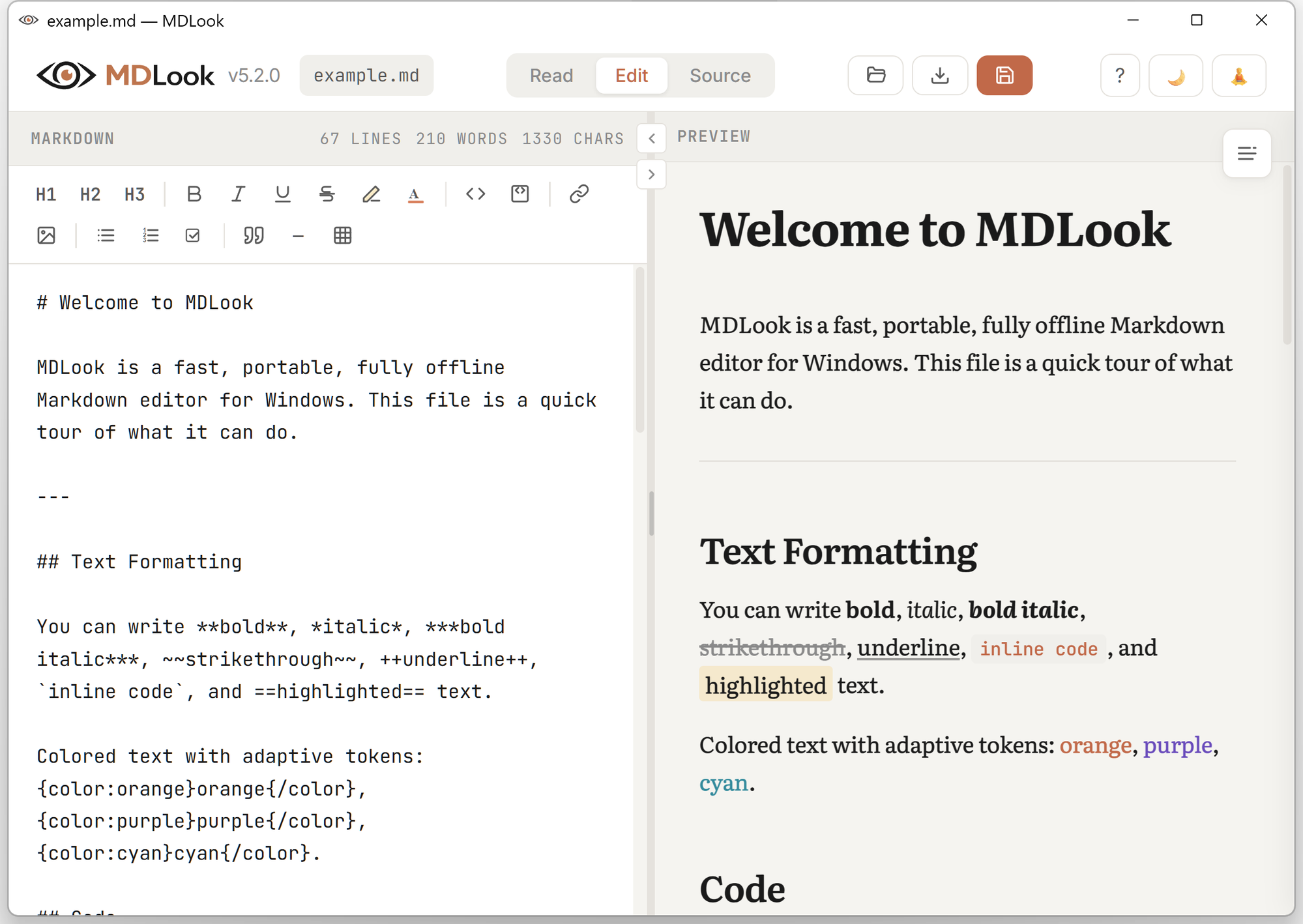Image resolution: width=1303 pixels, height=924 pixels.
Task: Click the highlighter marker icon
Action: click(371, 194)
